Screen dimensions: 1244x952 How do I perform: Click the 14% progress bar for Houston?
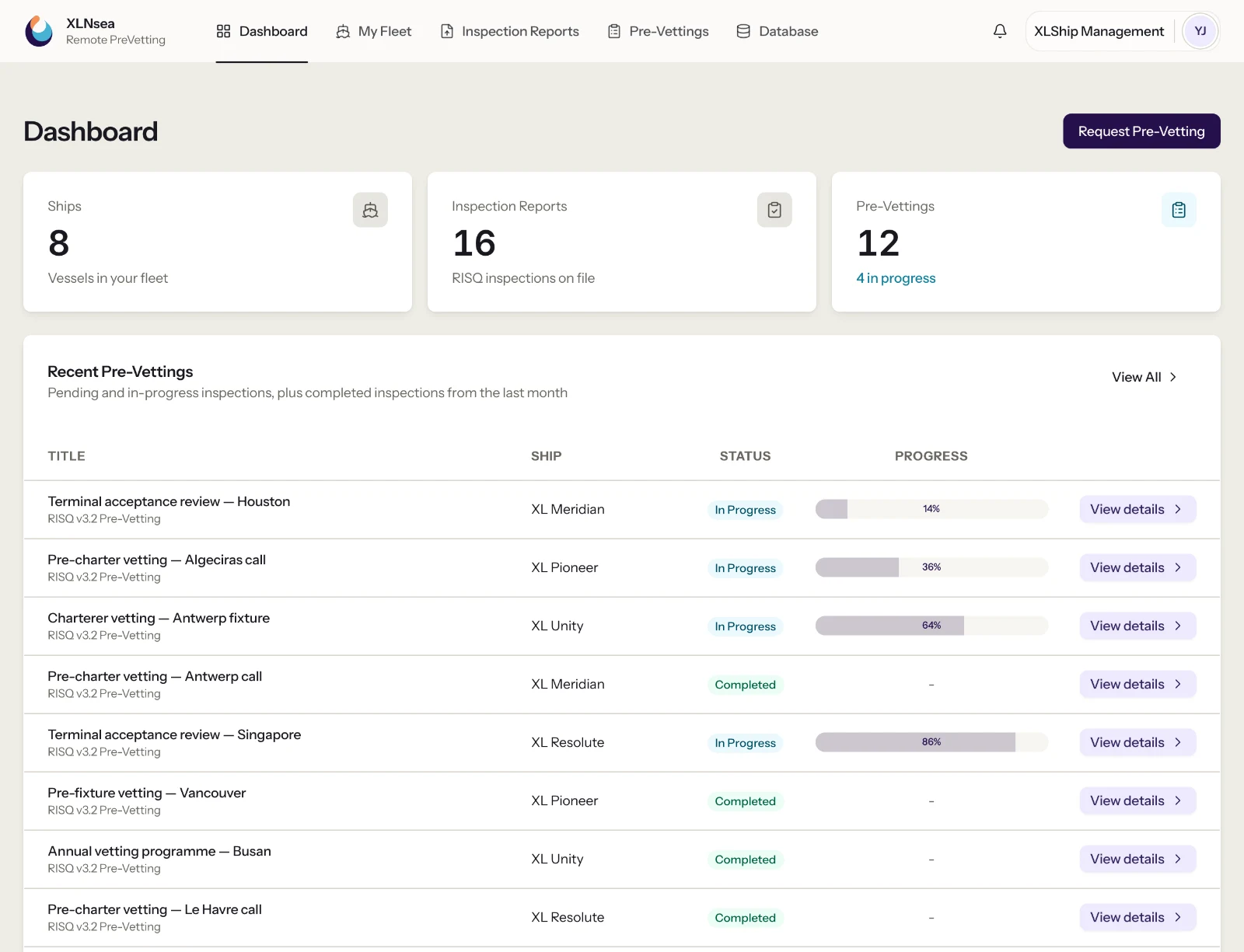(931, 509)
